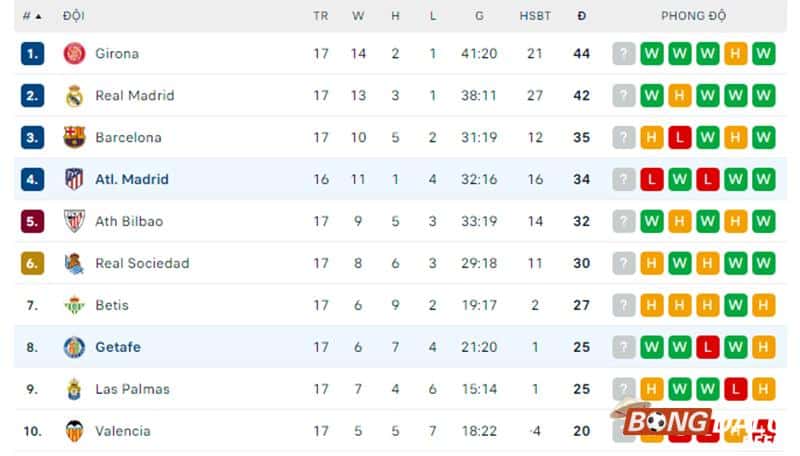Click the Betis club crest icon

point(74,306)
